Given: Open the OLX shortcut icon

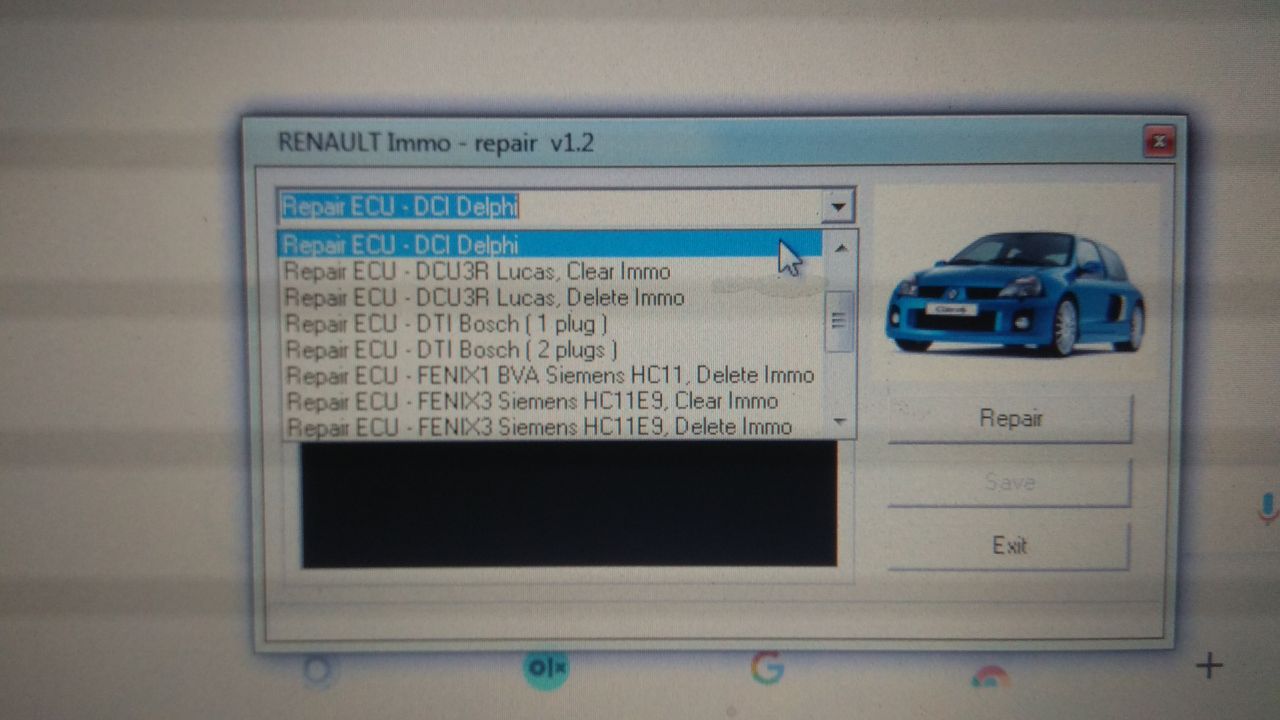Looking at the screenshot, I should click(x=546, y=667).
